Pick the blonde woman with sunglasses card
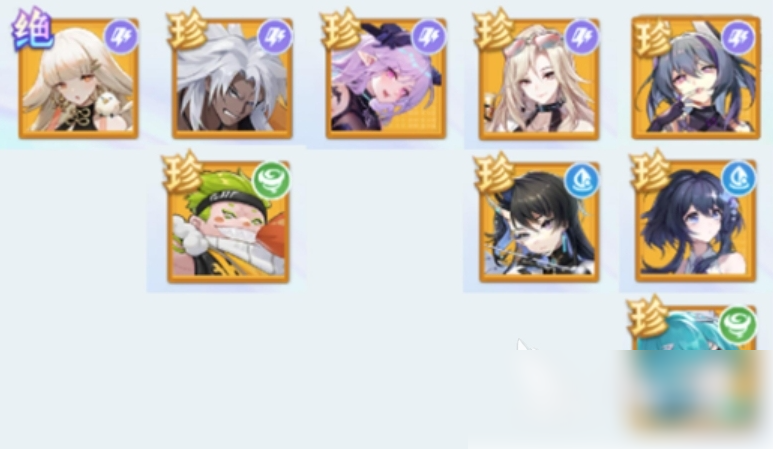The image size is (773, 449). click(x=539, y=79)
